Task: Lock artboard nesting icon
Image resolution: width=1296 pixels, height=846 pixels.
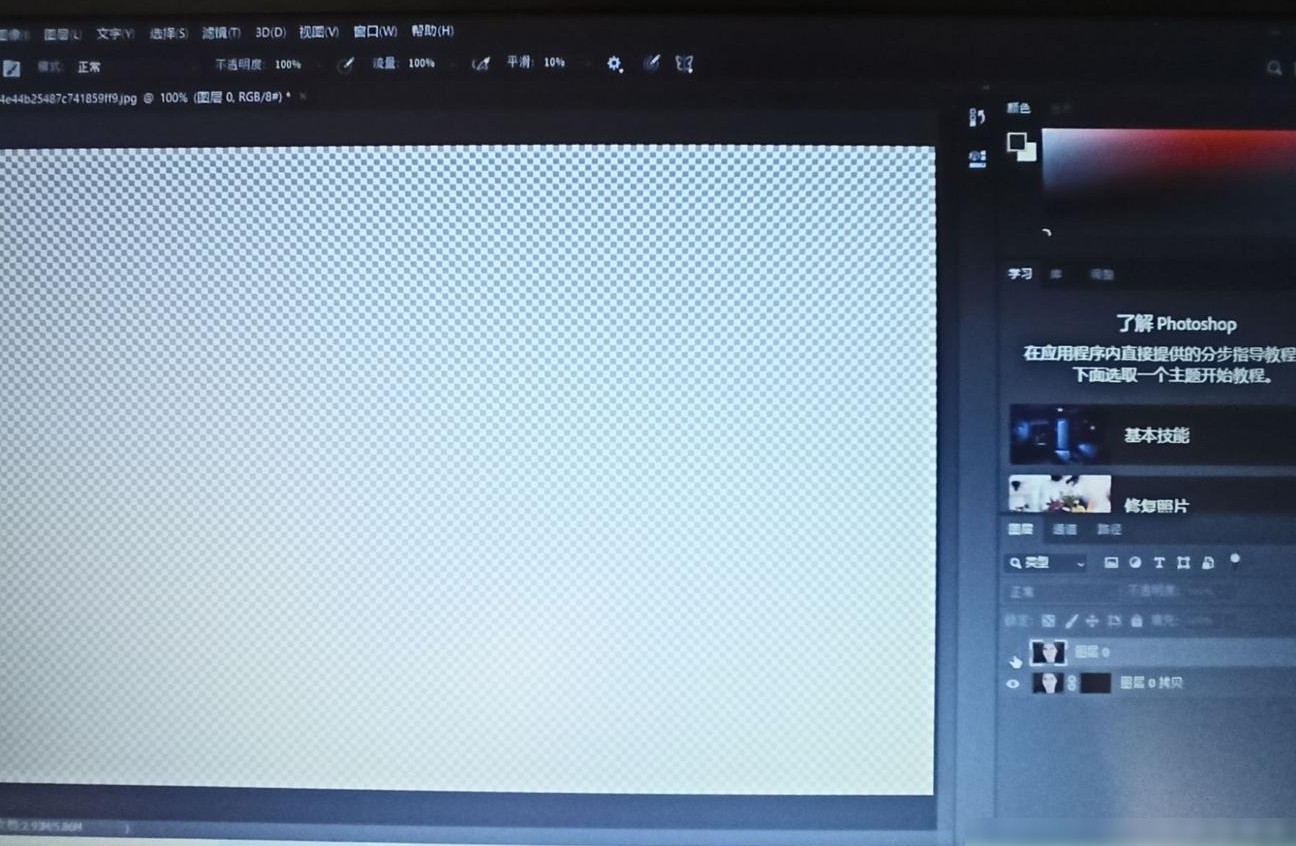Action: click(x=1114, y=621)
